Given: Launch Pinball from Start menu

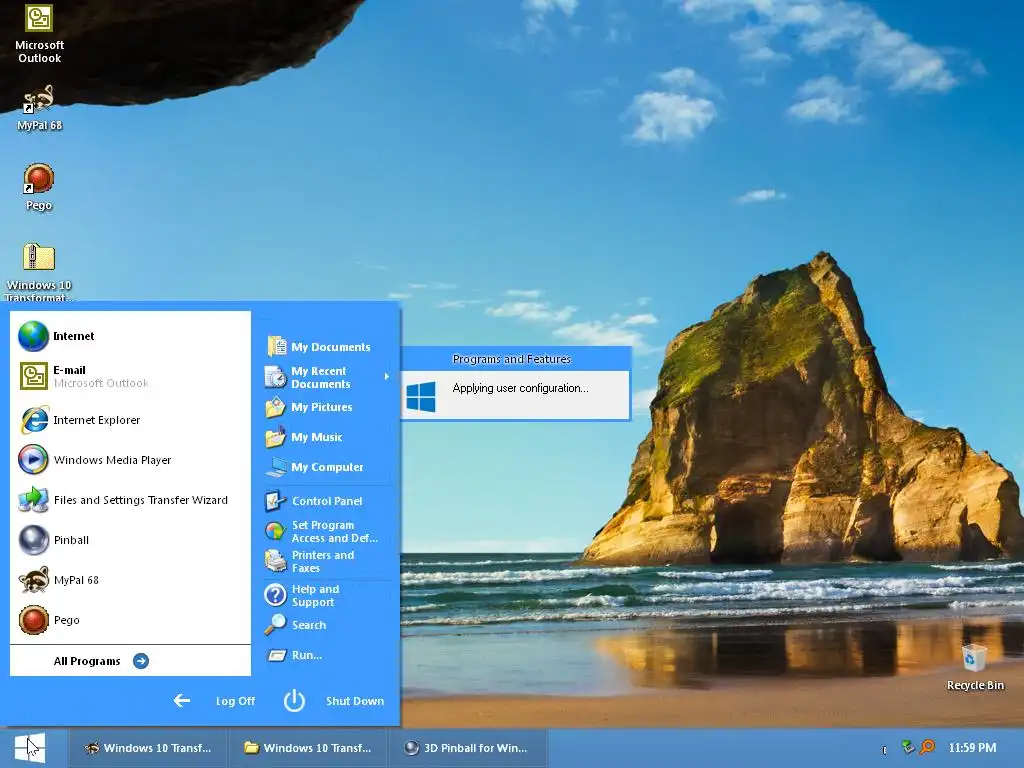Looking at the screenshot, I should [x=131, y=540].
